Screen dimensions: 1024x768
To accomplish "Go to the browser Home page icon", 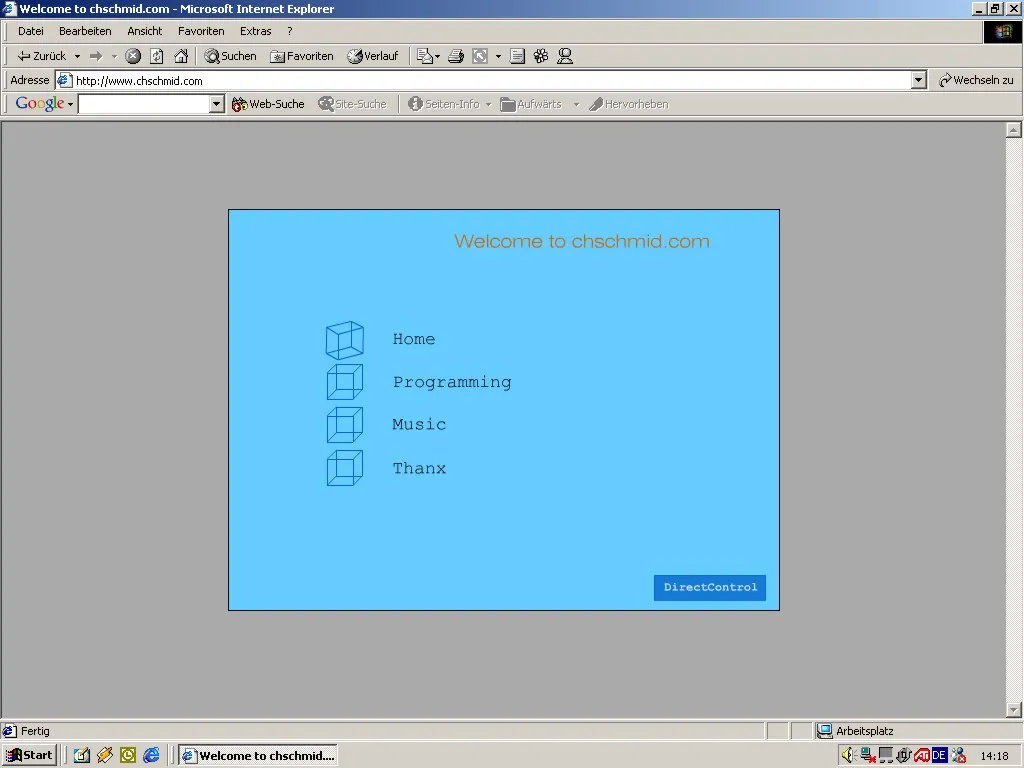I will pyautogui.click(x=181, y=56).
